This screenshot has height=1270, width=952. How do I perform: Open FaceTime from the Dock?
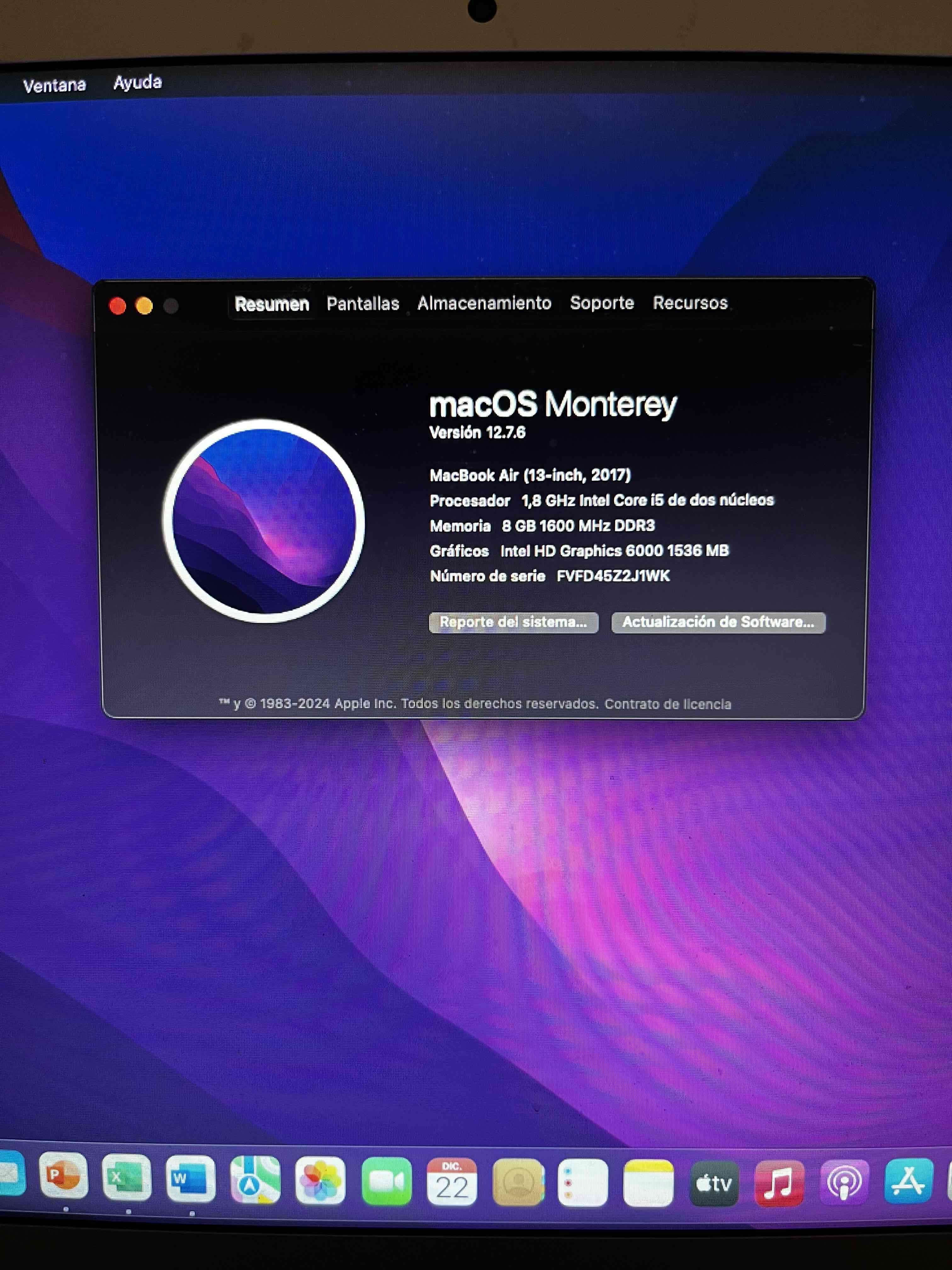[x=386, y=1181]
